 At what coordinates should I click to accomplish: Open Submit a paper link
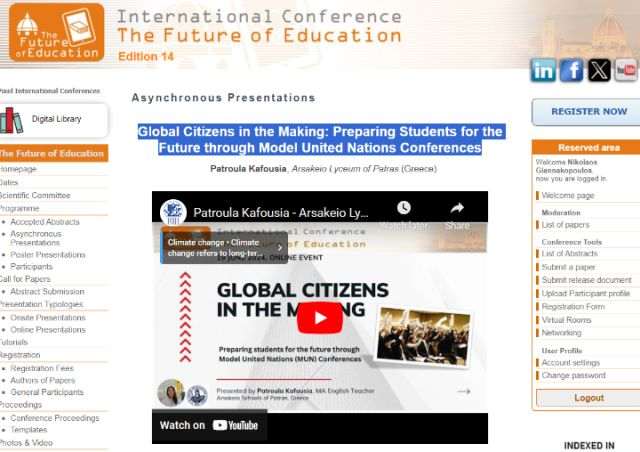(x=568, y=267)
